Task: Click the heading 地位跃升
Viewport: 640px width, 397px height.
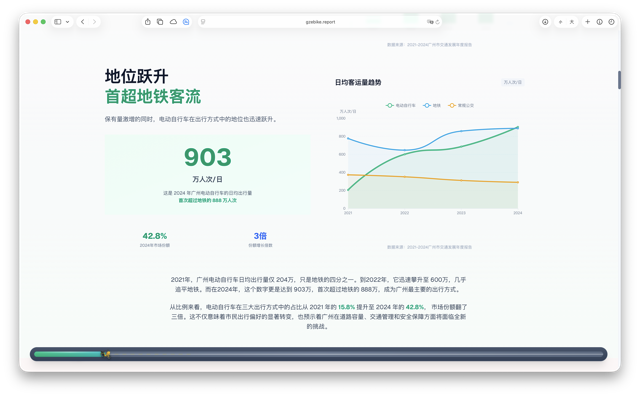Action: tap(136, 76)
